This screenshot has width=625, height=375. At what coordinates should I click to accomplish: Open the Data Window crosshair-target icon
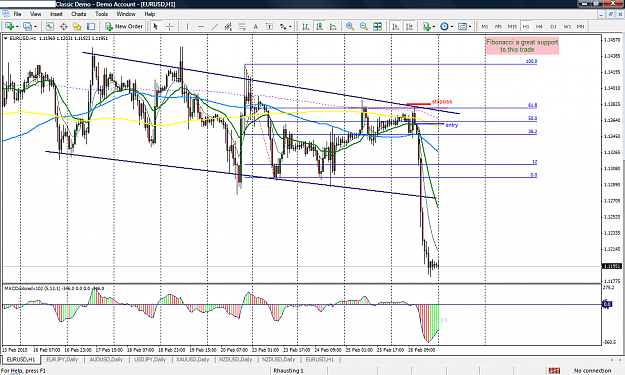click(63, 26)
